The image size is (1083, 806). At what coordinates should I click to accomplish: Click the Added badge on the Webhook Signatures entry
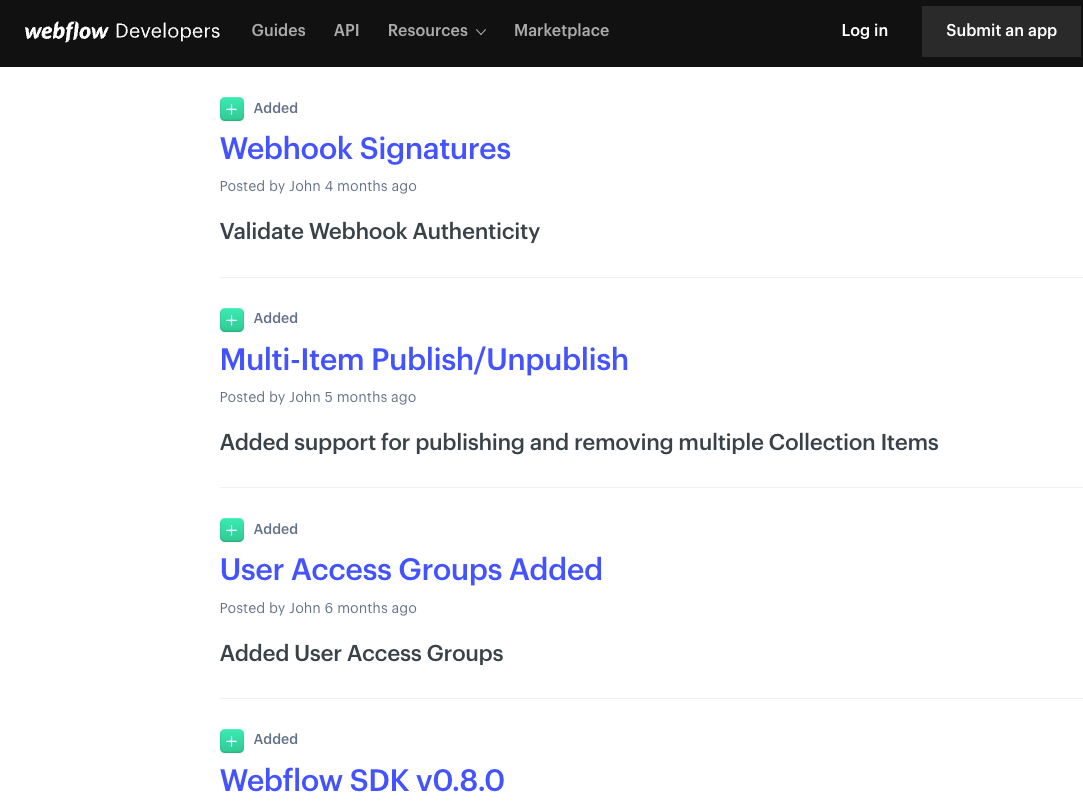pos(275,108)
